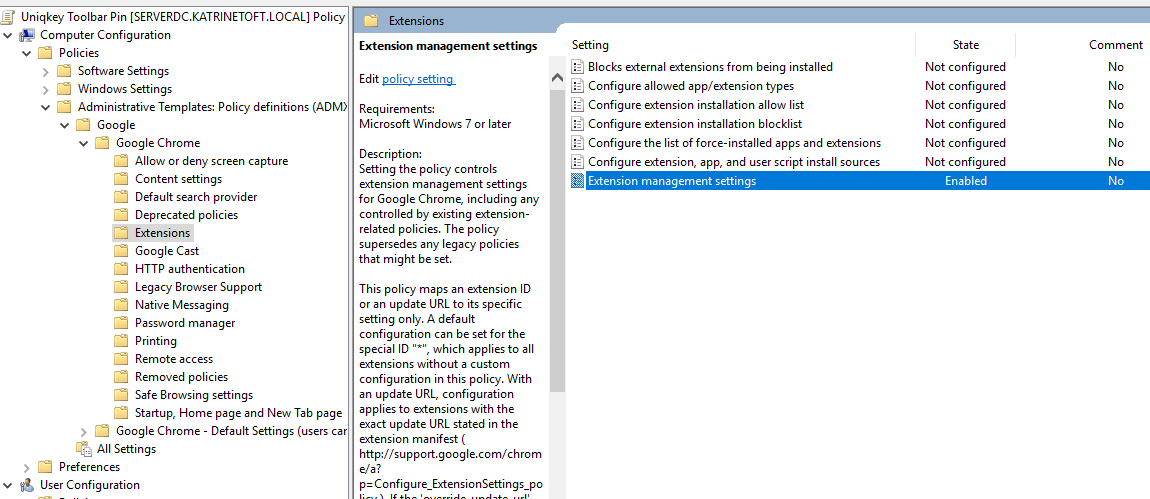Image resolution: width=1150 pixels, height=499 pixels.
Task: Select Startup, Home page and New Tab page
Action: pos(238,413)
